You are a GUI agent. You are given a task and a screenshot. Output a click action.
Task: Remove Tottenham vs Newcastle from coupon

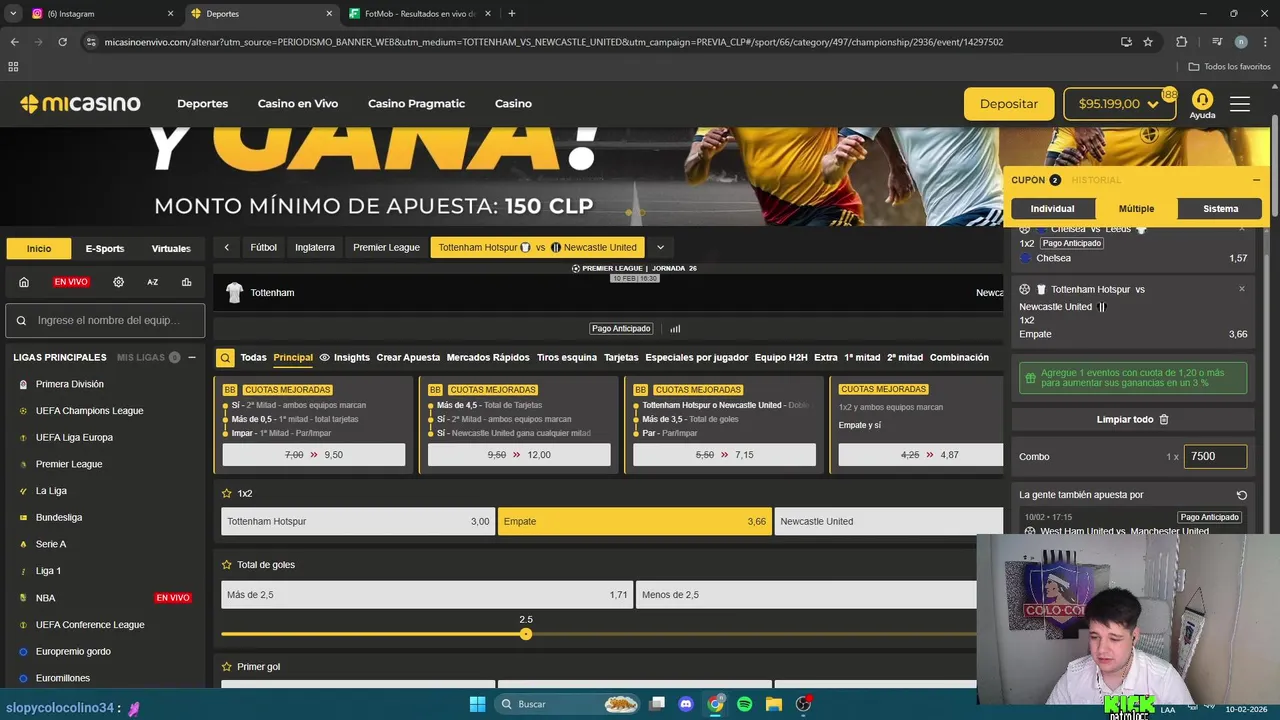1242,289
